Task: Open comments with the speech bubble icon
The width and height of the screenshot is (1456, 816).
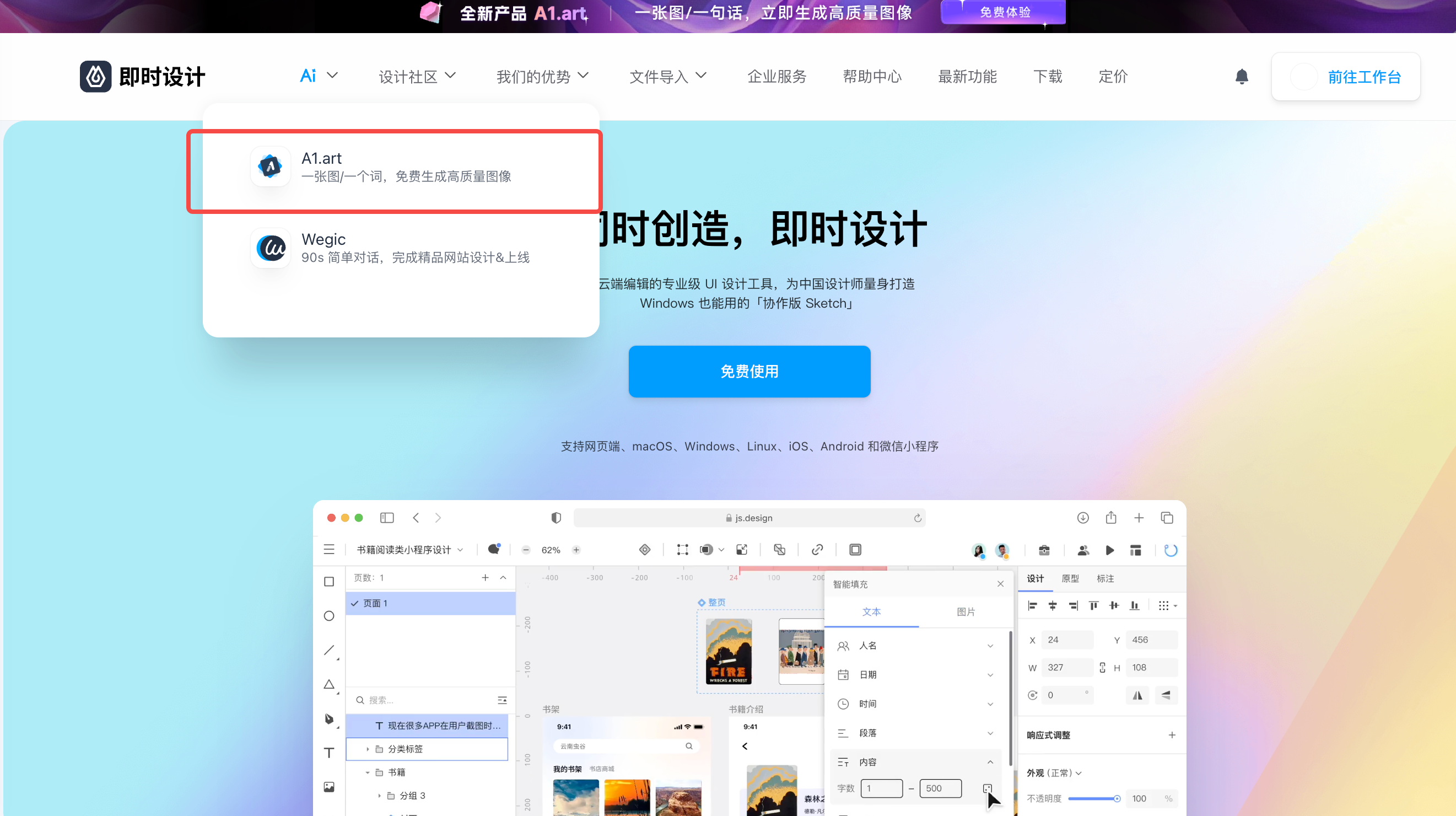Action: [x=493, y=549]
